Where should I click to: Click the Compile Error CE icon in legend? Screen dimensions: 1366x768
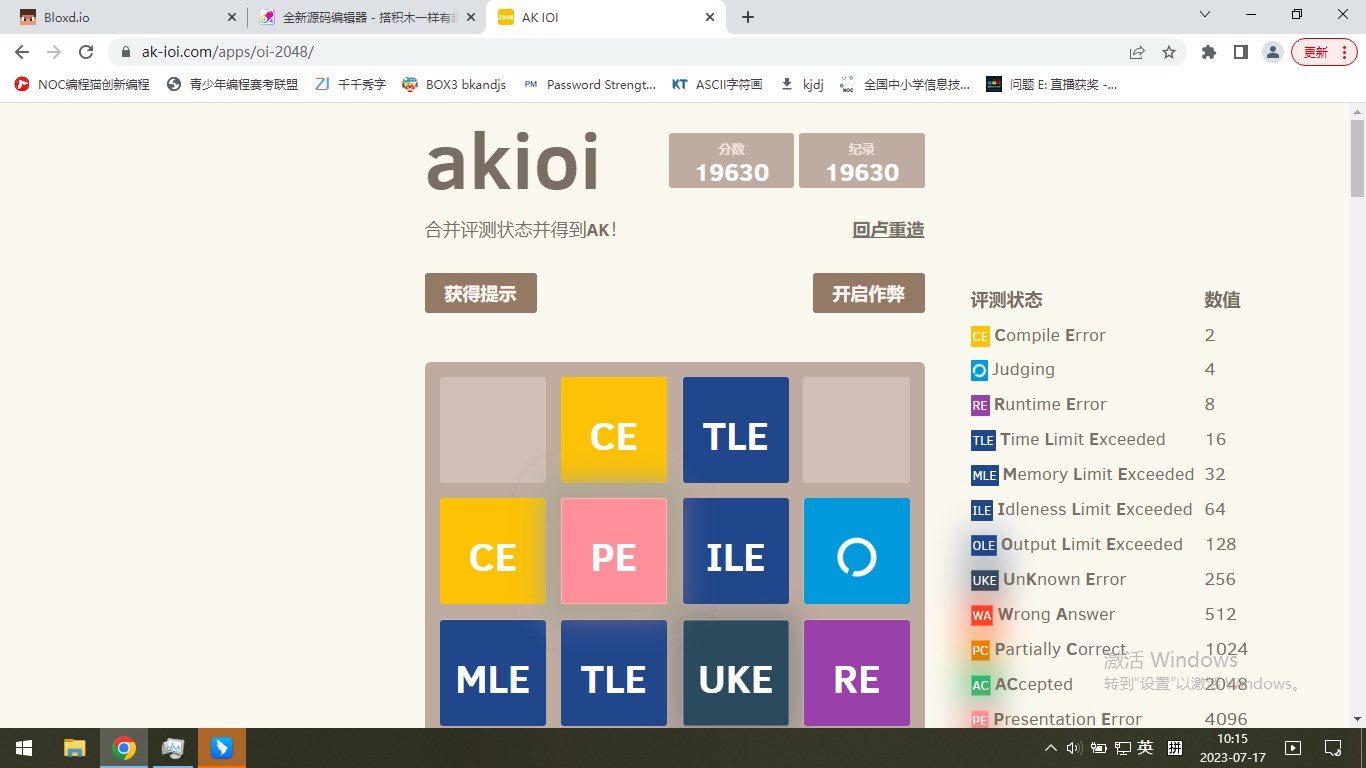click(980, 336)
